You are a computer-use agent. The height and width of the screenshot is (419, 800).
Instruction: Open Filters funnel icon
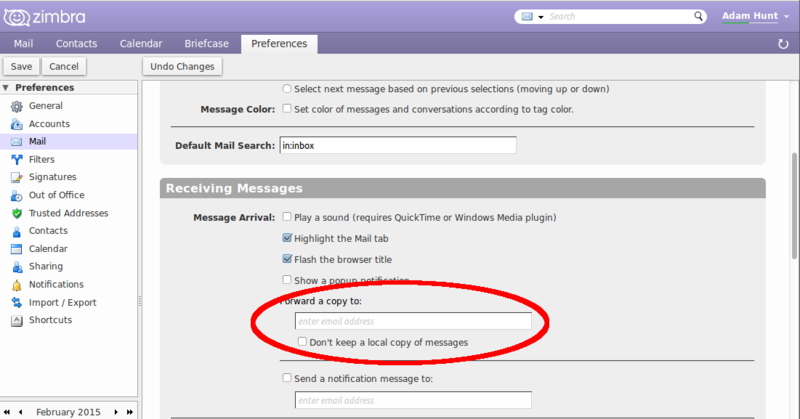point(17,160)
